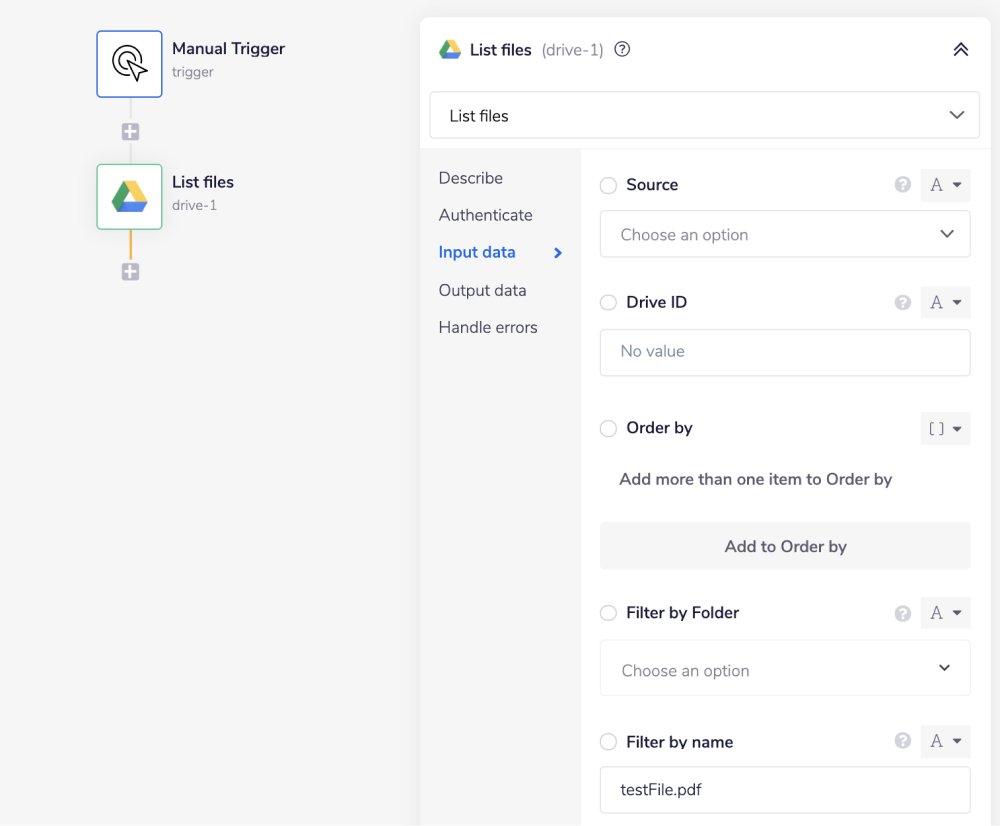The image size is (1000, 826).
Task: Click plus icon between trigger and List files
Action: 130,132
